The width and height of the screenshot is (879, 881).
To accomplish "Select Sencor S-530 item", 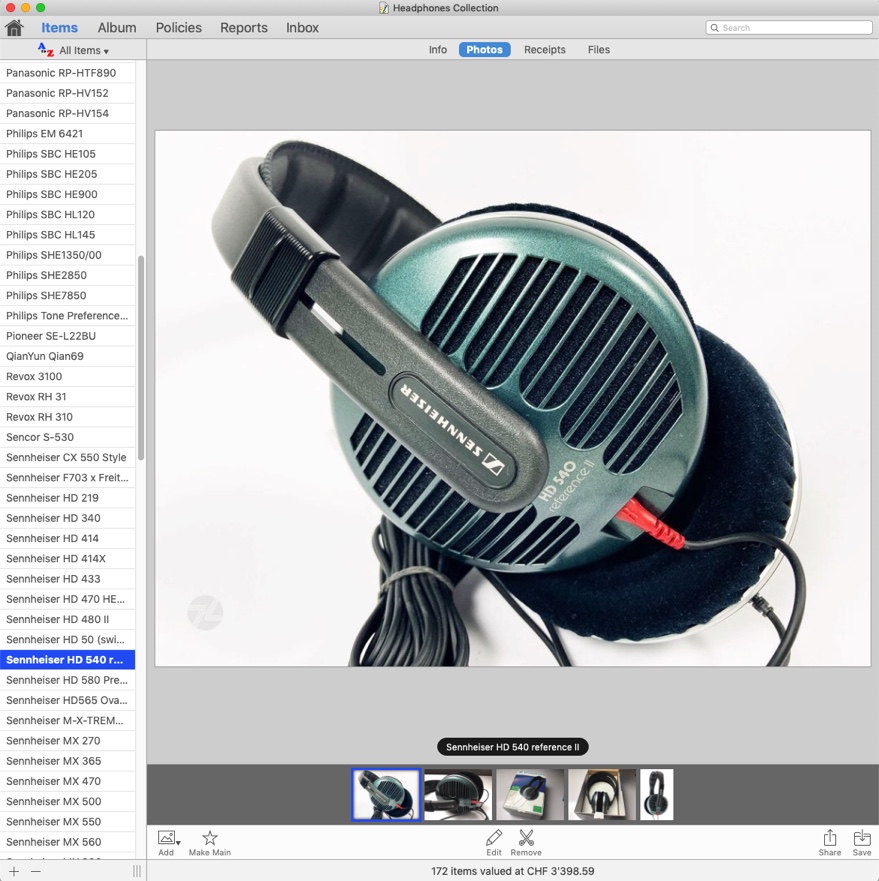I will click(67, 437).
